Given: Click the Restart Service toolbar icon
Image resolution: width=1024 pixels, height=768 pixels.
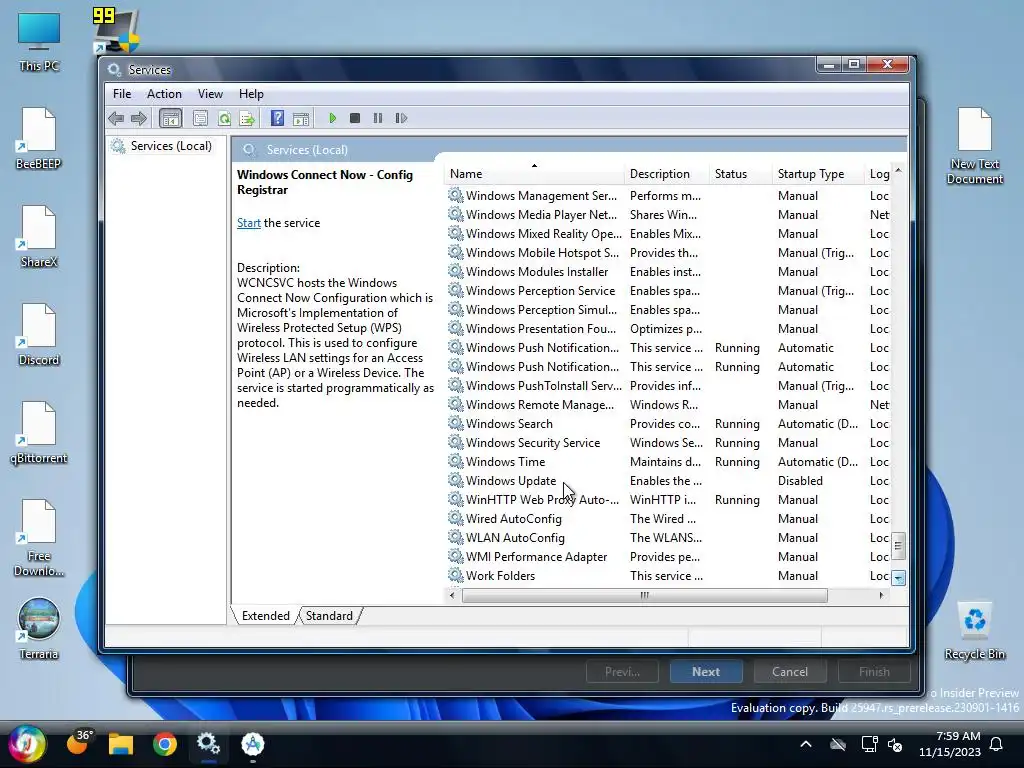Looking at the screenshot, I should click(x=401, y=118).
